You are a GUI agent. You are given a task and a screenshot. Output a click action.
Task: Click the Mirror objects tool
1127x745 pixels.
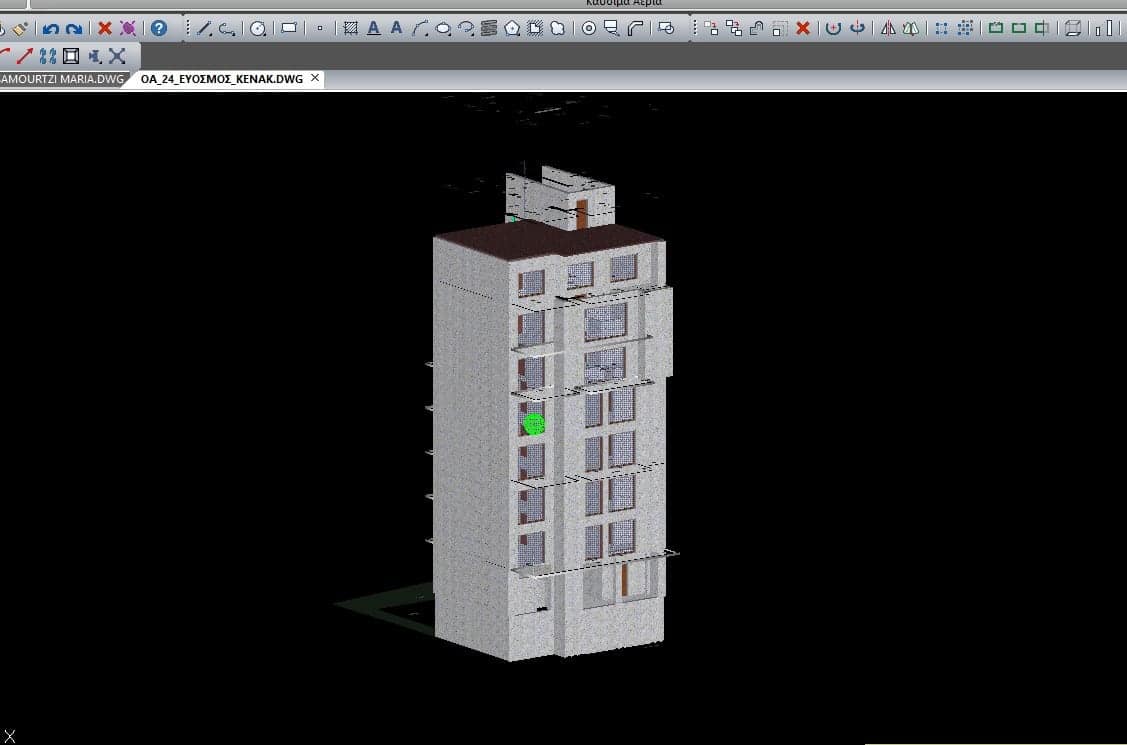887,28
